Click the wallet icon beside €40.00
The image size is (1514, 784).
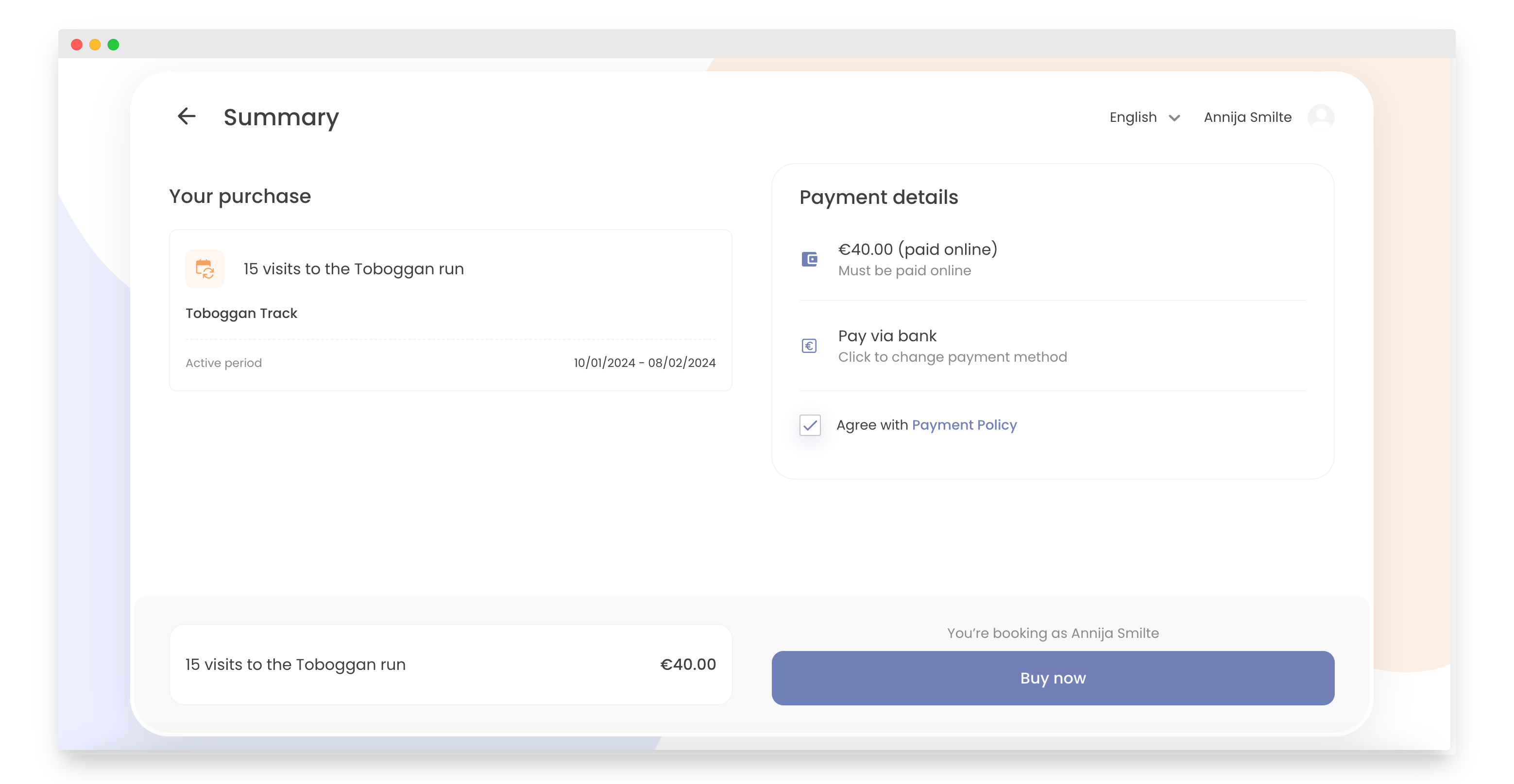809,259
